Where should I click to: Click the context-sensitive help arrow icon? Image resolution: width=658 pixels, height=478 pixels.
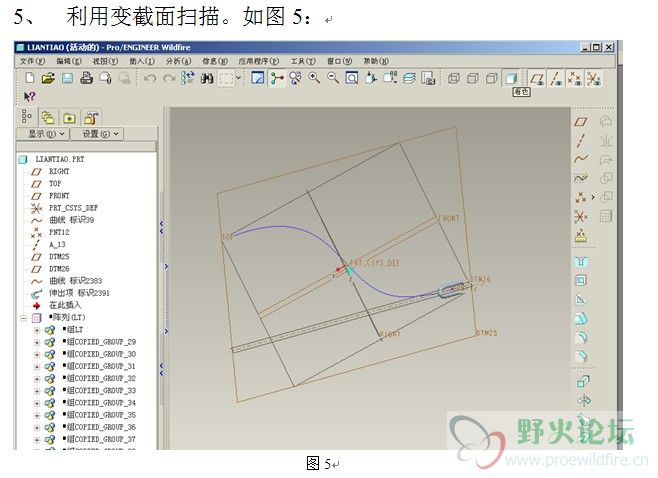coord(29,97)
